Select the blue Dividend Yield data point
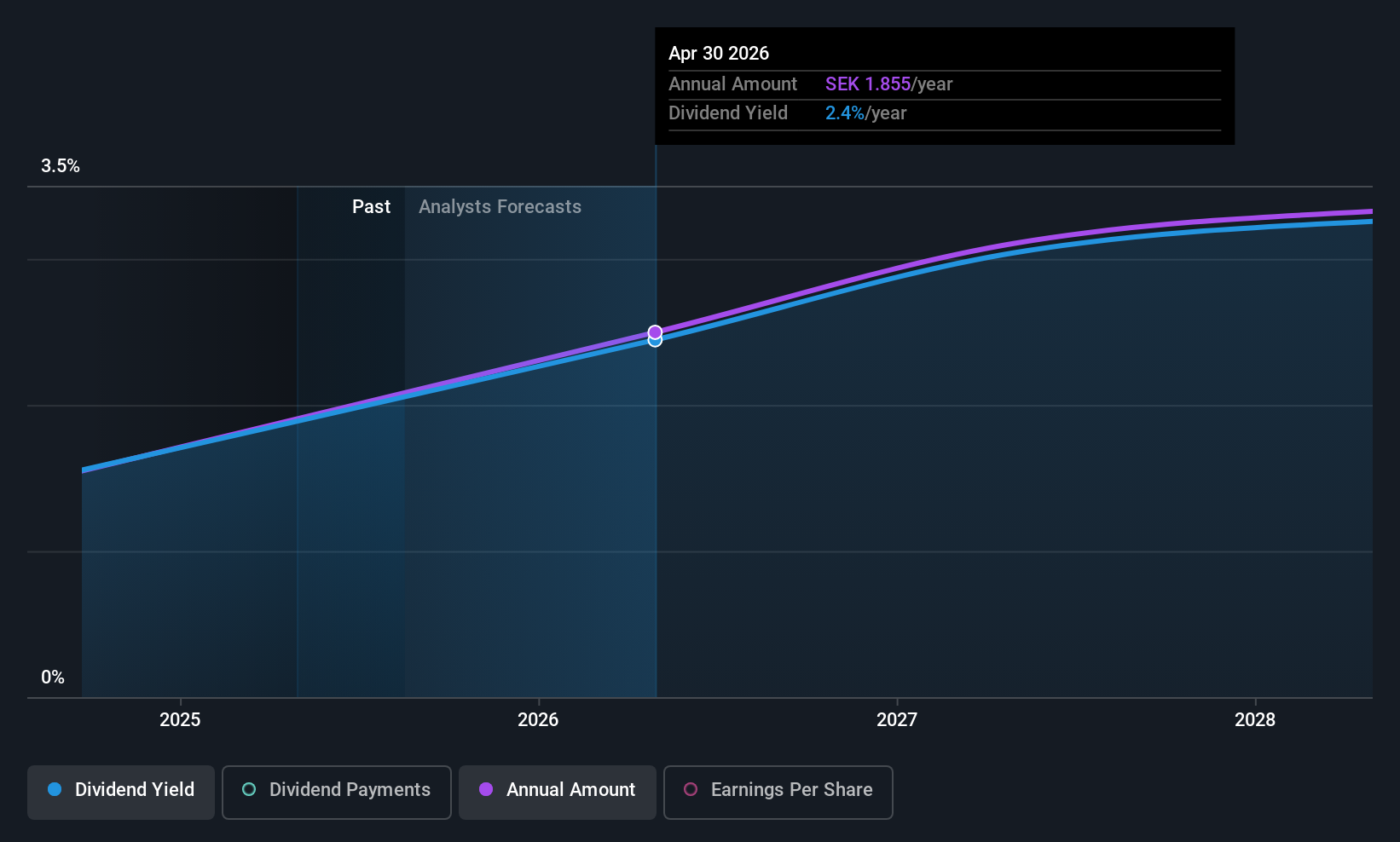Image resolution: width=1400 pixels, height=842 pixels. tap(655, 341)
